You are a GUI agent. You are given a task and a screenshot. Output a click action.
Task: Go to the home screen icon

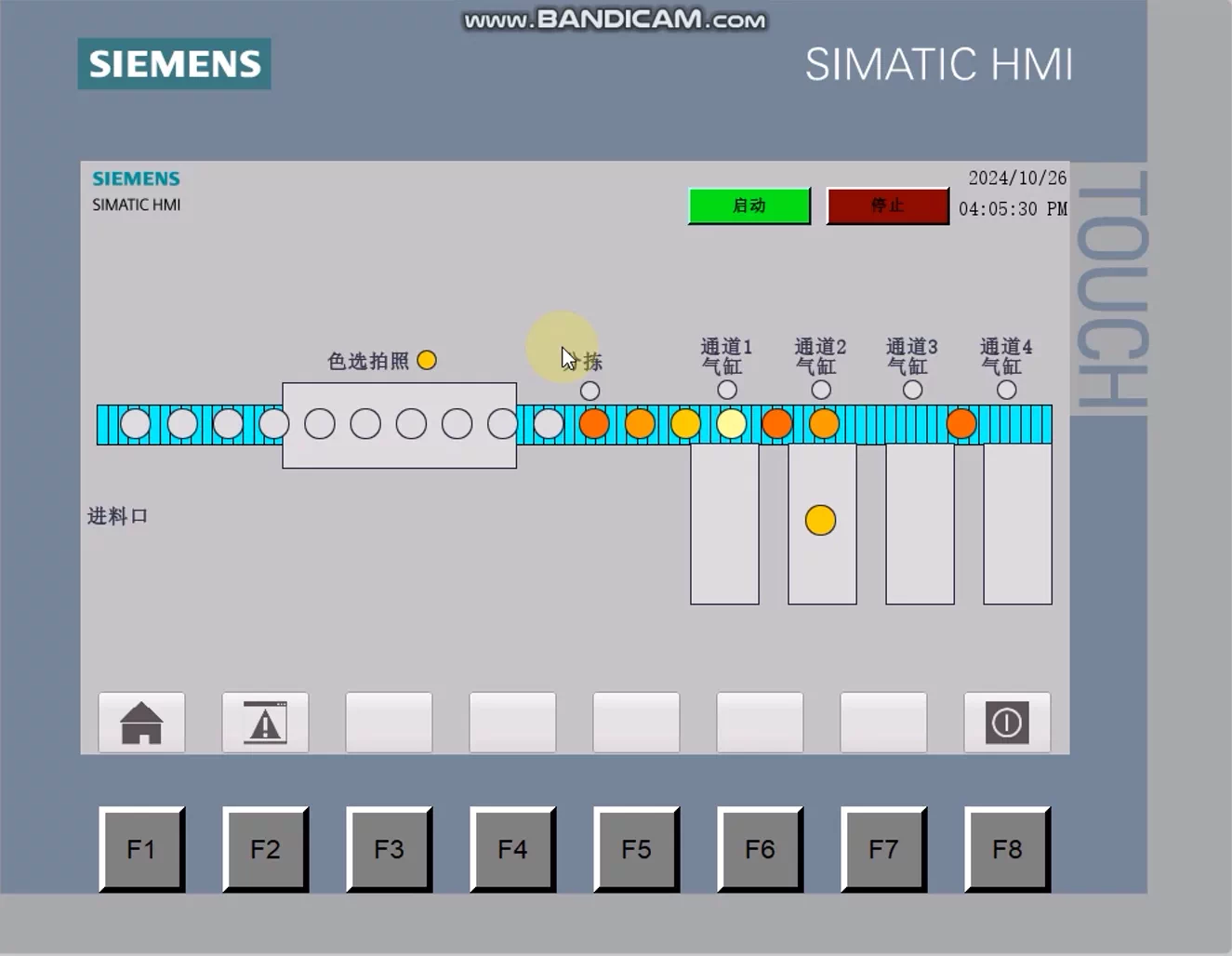pos(141,723)
